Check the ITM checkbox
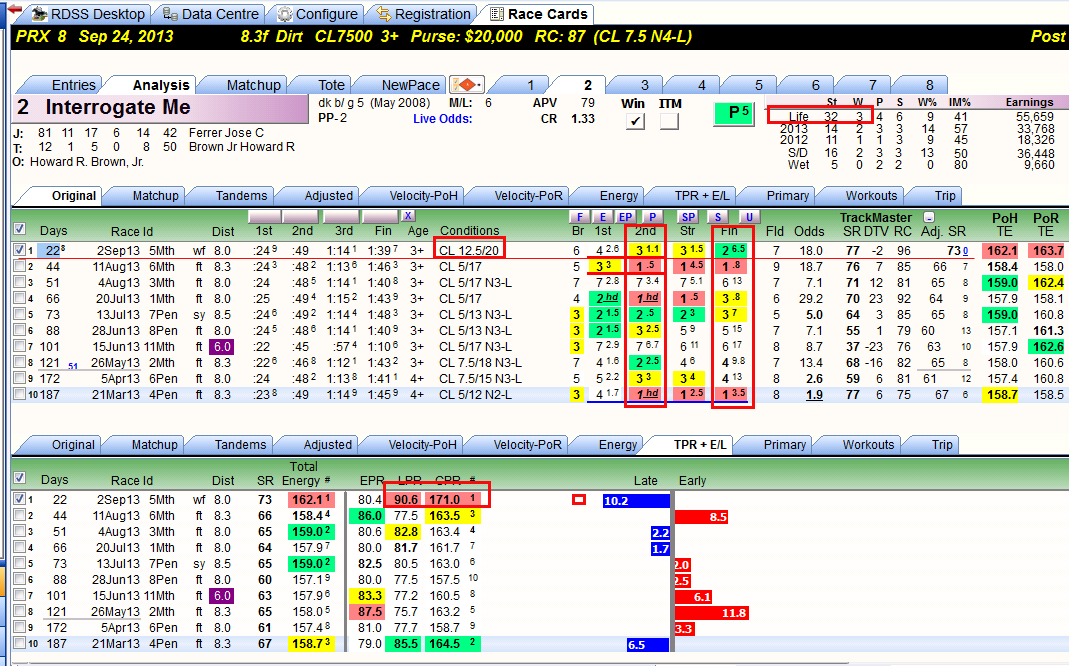 [669, 121]
